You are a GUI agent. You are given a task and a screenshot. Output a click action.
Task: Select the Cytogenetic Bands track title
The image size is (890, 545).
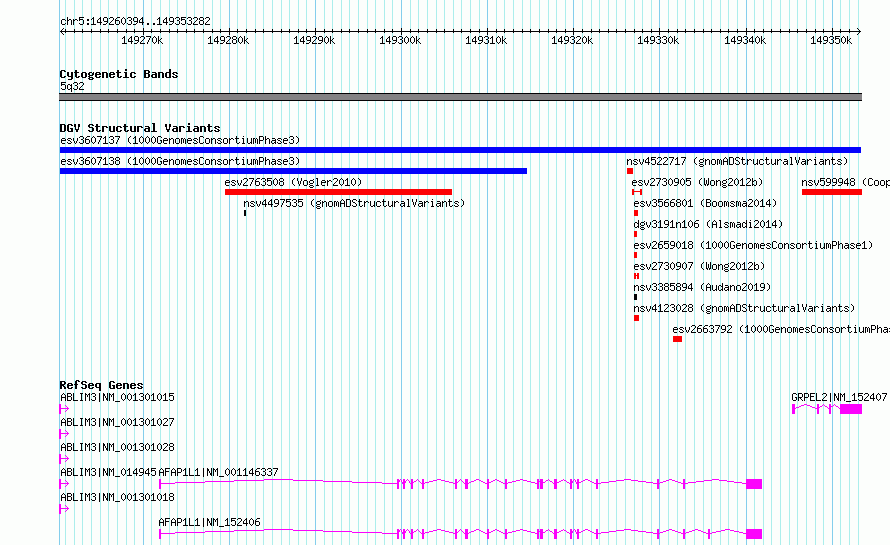(x=119, y=74)
